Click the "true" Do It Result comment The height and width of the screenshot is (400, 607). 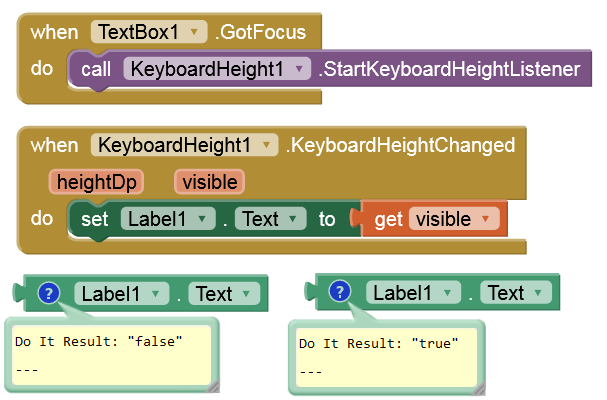coord(386,357)
